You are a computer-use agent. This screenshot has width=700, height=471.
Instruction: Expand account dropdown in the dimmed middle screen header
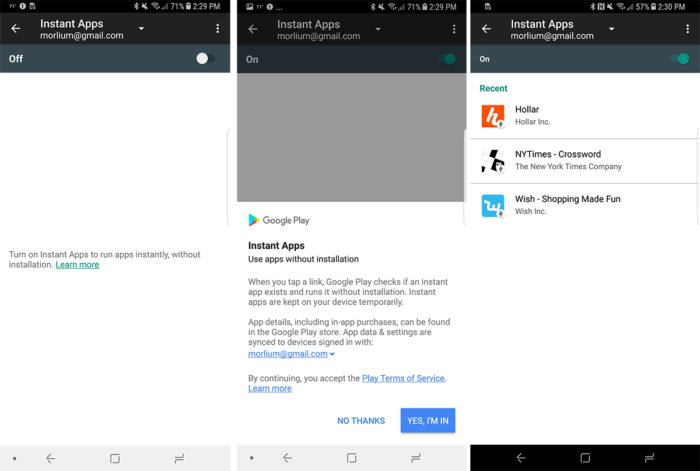(378, 29)
